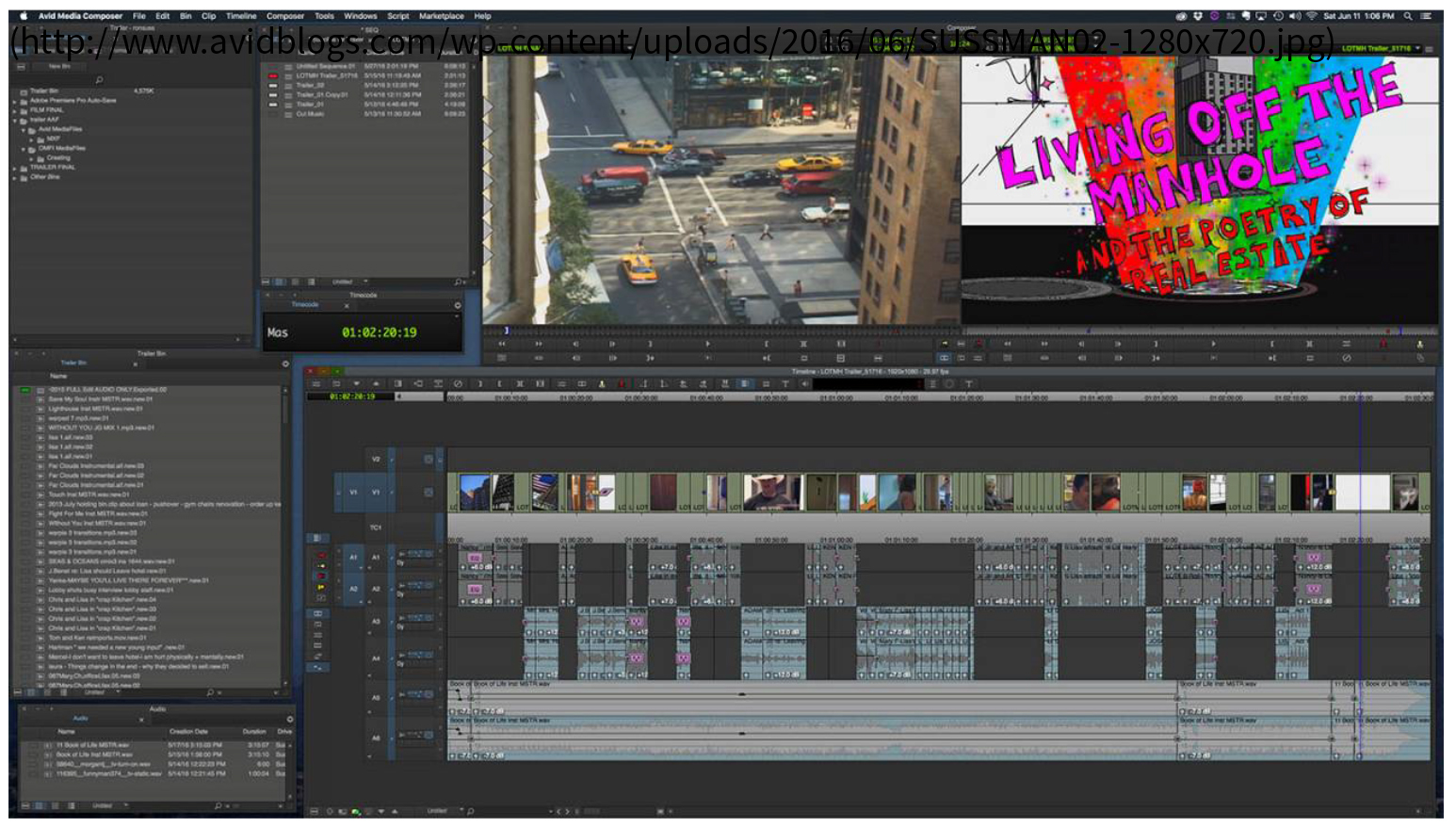This screenshot has height=827, width=1456.
Task: Click the Mas 01:02:20:19 timecode display
Action: 363,332
